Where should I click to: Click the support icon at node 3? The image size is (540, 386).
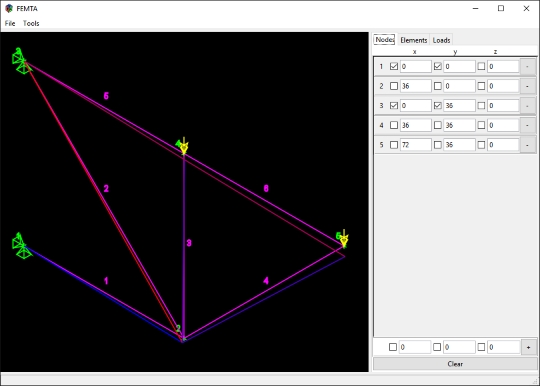(21, 62)
